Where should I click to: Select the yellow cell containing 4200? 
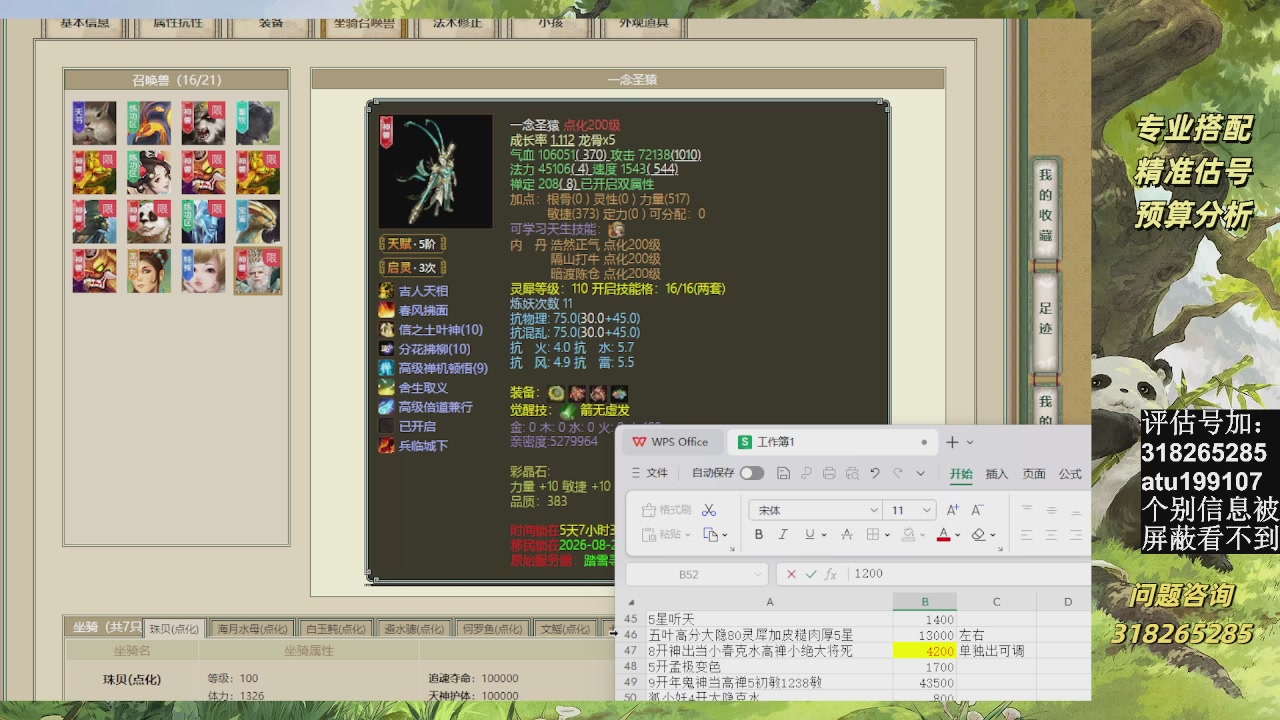click(925, 651)
